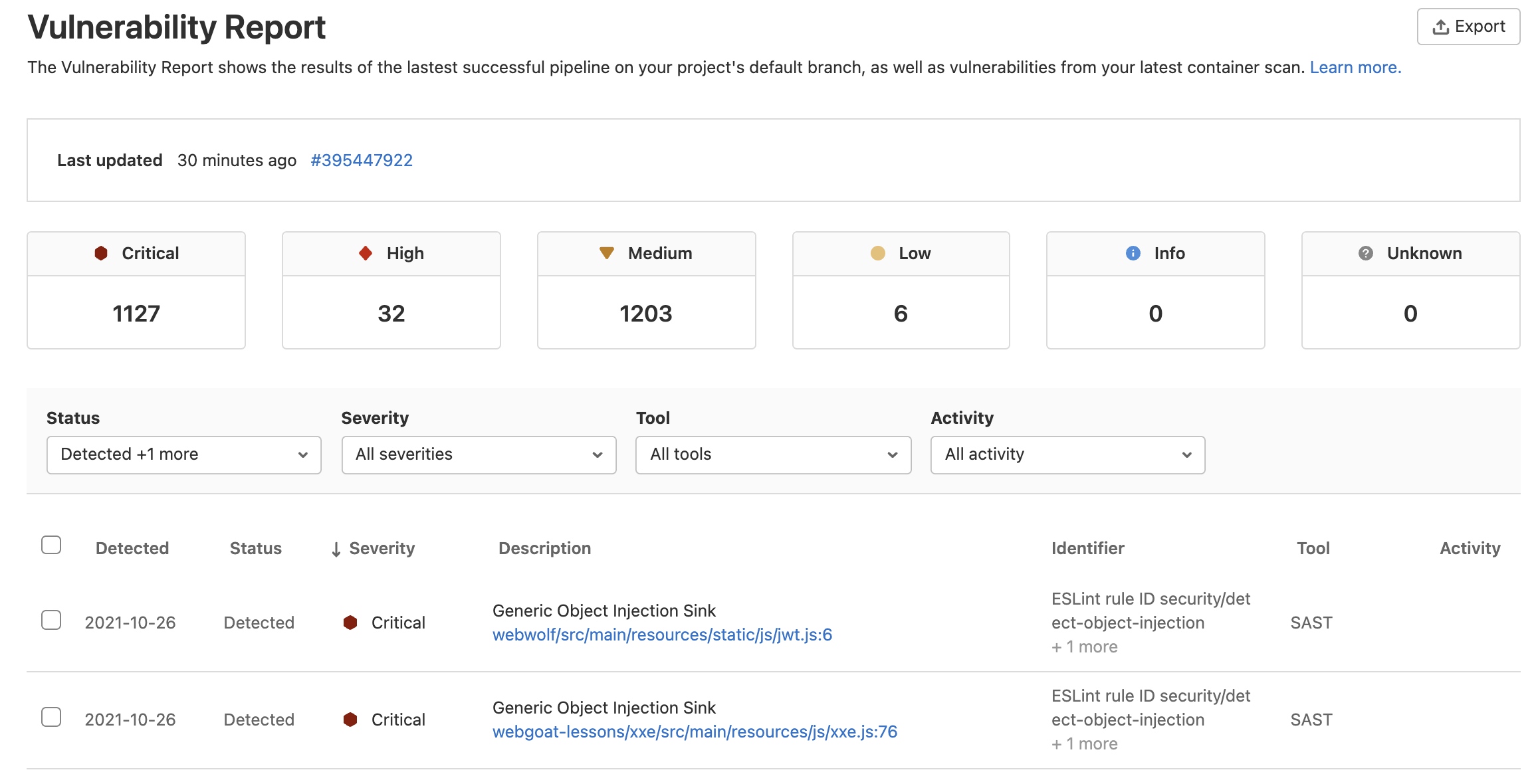Expand '+ 1 more' identifiers in first row

pyautogui.click(x=1085, y=646)
